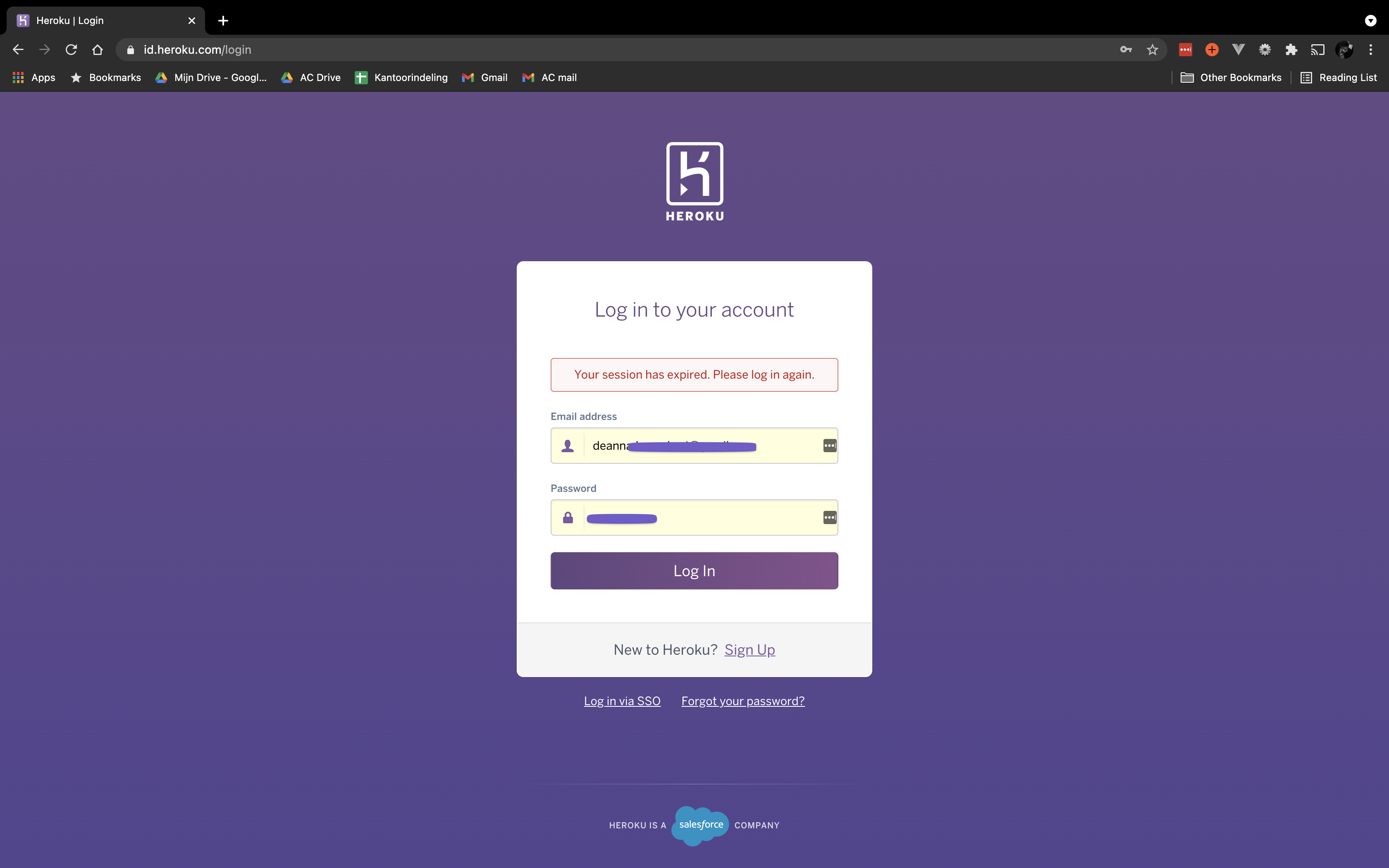Click the Forgot your password link
1389x868 pixels.
click(743, 700)
